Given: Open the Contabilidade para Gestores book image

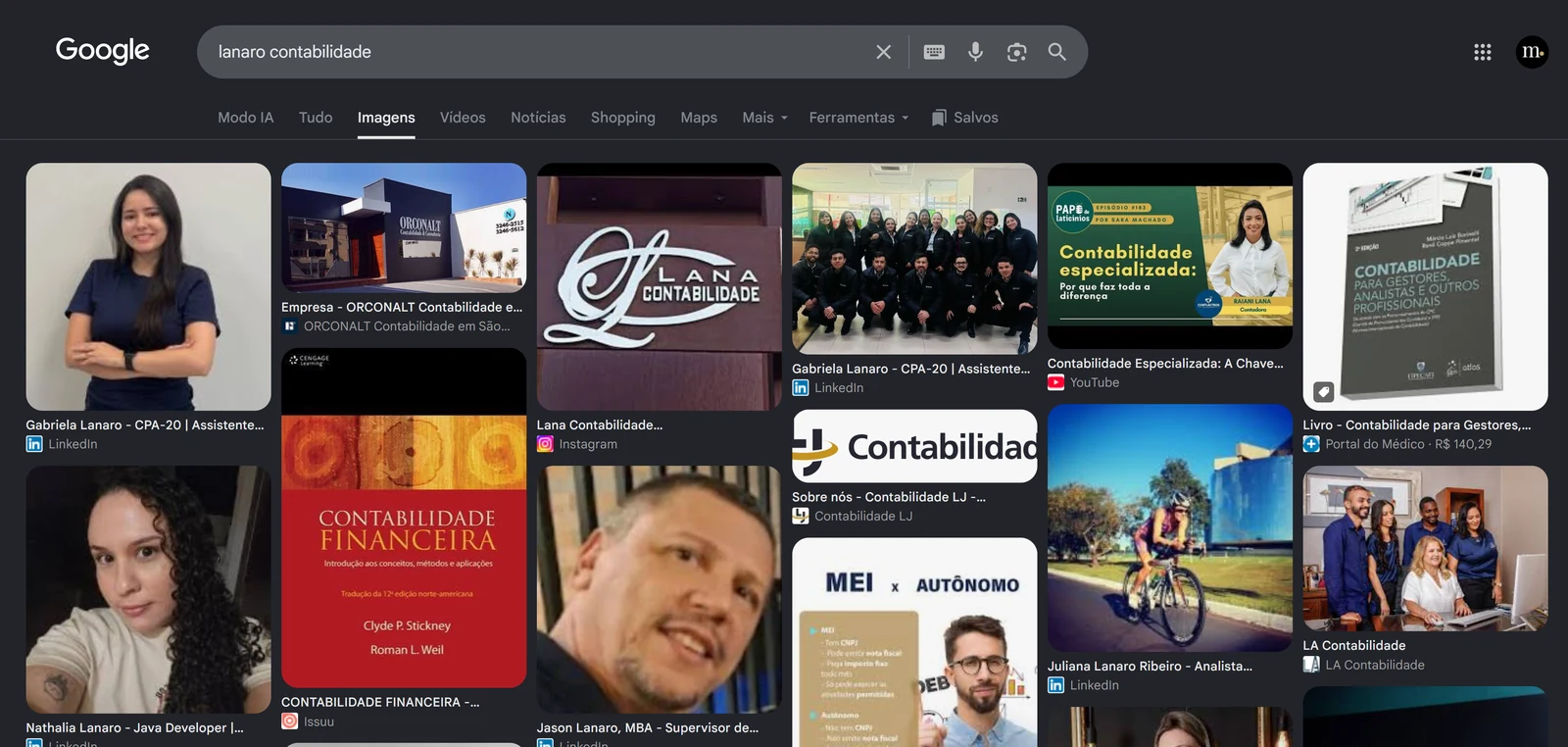Looking at the screenshot, I should pos(1425,286).
